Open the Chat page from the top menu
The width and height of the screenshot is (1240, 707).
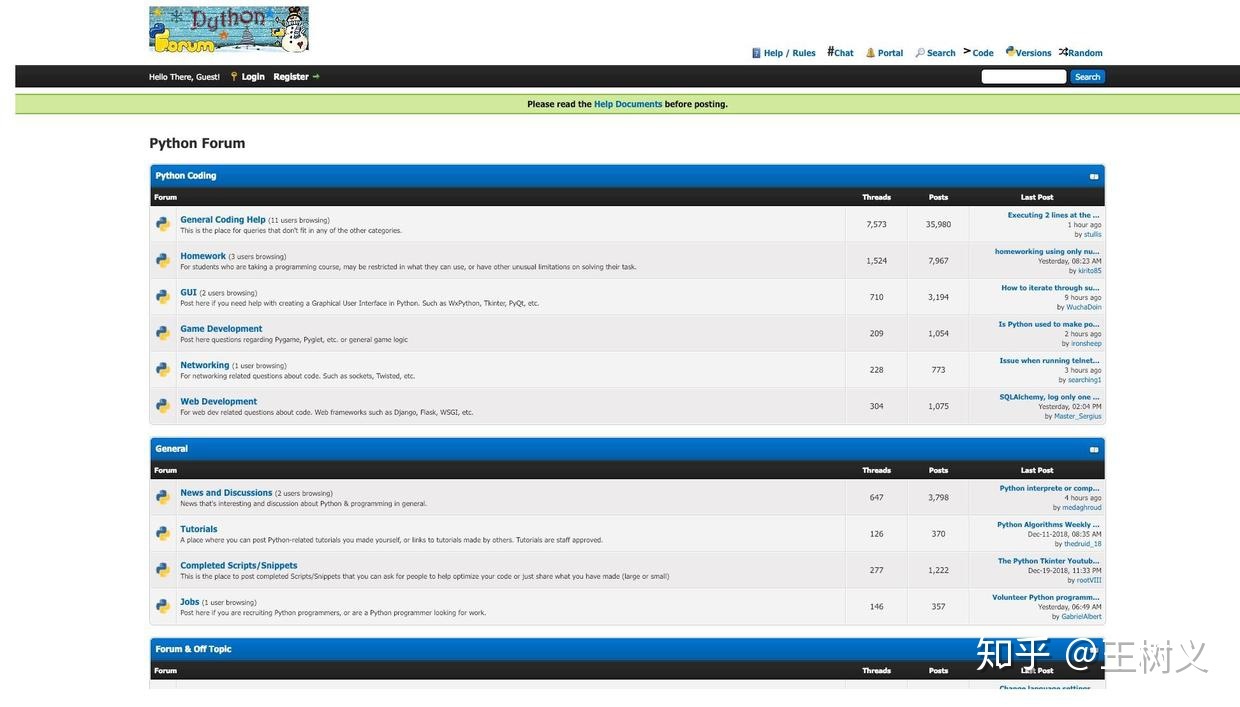840,52
